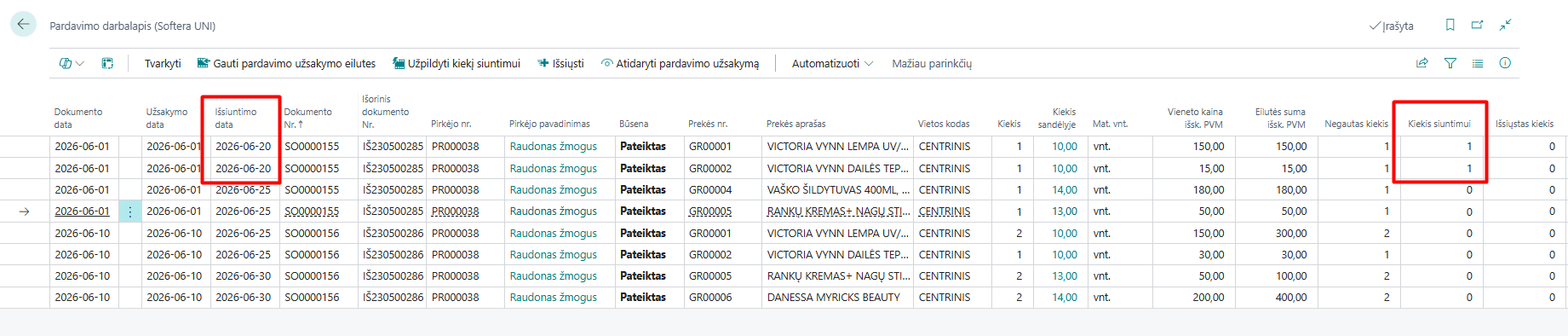Click the edit list icon next to Tvarkyti

[107, 64]
